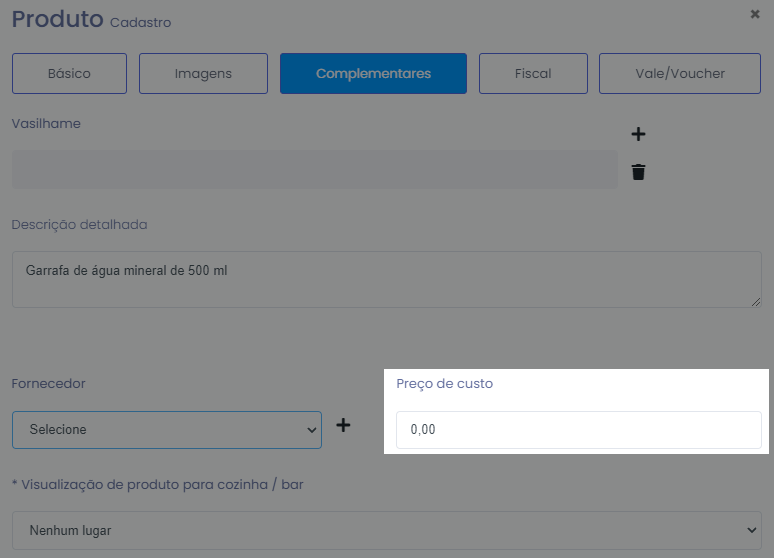Screen dimensions: 774x558
Task: Select the Complementares tab
Action: click(x=373, y=73)
